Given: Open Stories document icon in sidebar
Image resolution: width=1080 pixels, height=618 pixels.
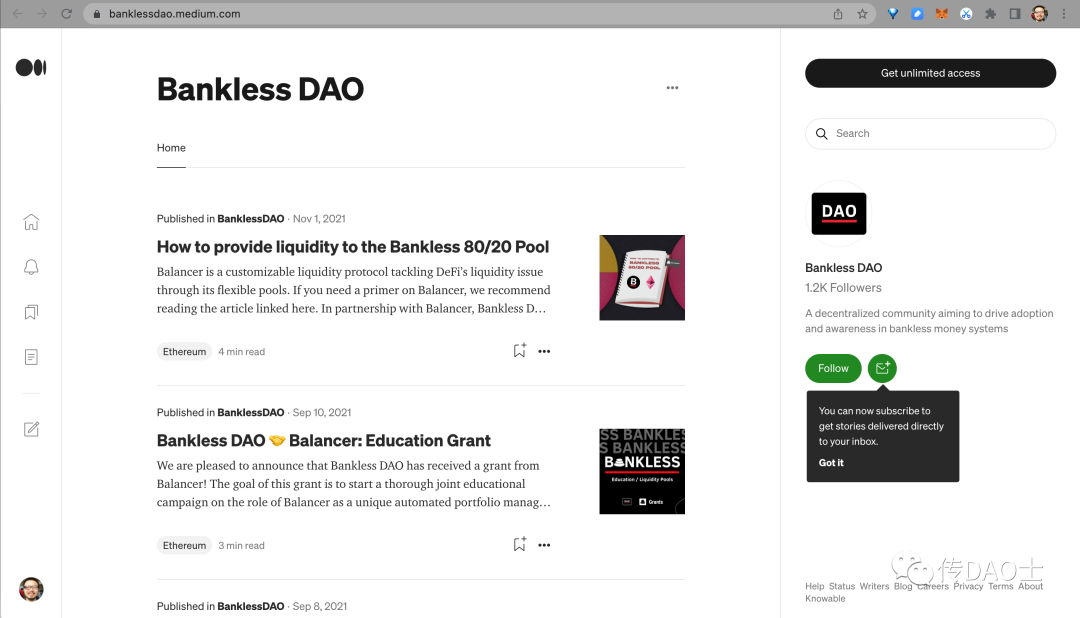Looking at the screenshot, I should click(x=31, y=357).
